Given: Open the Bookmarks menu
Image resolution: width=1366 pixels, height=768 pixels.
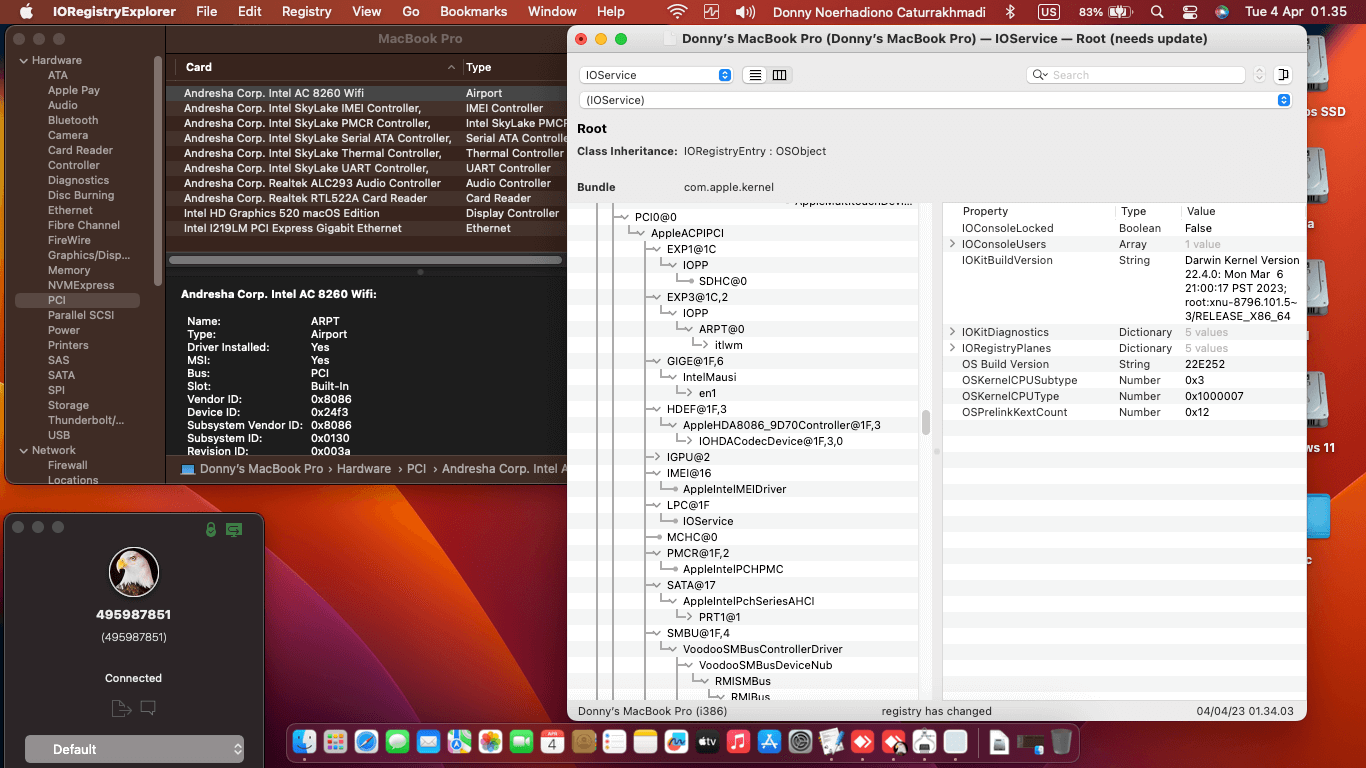Looking at the screenshot, I should click(x=474, y=12).
